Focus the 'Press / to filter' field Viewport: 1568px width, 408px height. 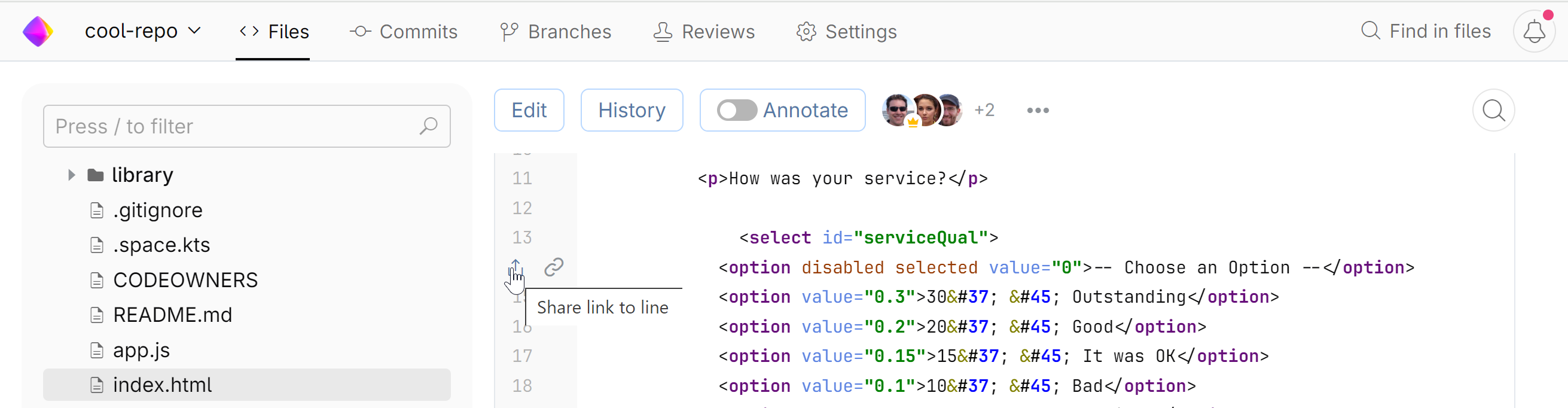pyautogui.click(x=231, y=126)
